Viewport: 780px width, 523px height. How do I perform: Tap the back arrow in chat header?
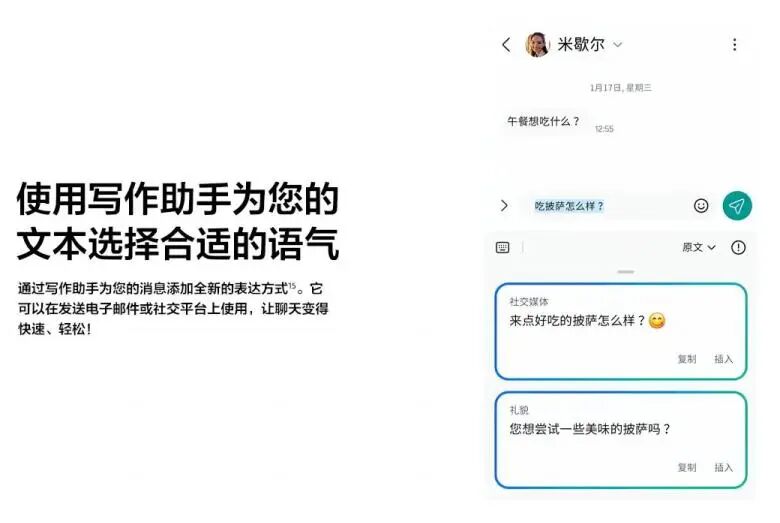(x=506, y=45)
